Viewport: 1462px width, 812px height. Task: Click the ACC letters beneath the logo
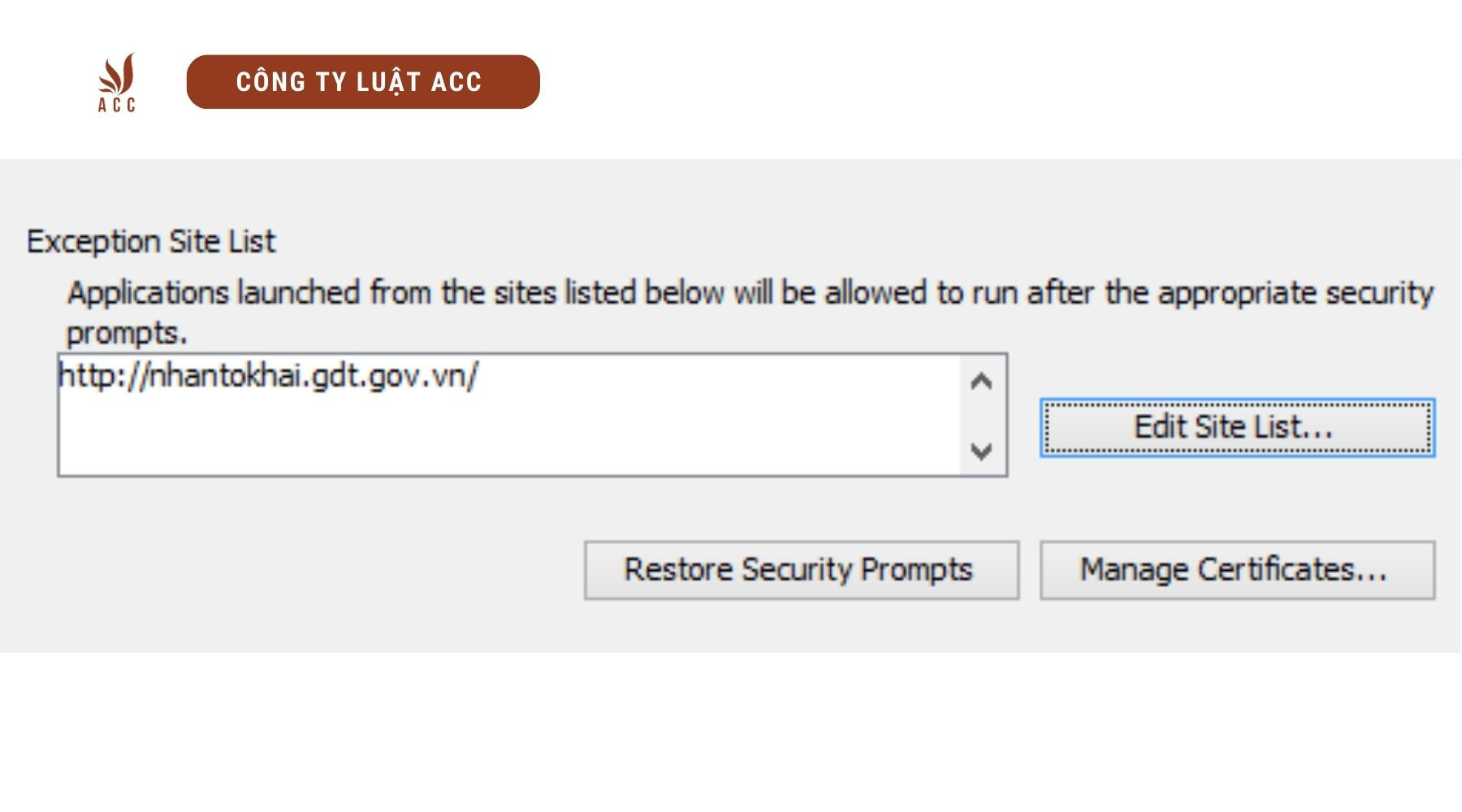click(117, 105)
